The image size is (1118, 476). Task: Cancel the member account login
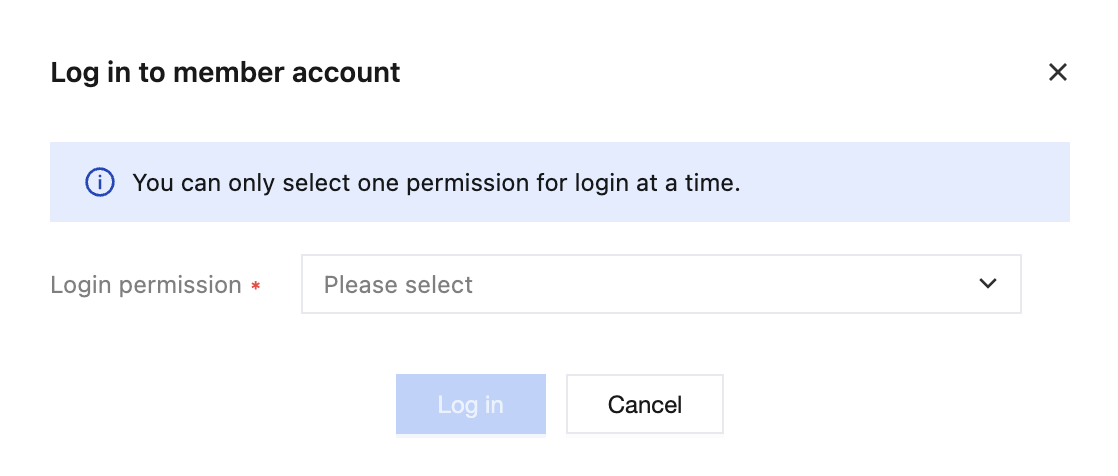(644, 404)
